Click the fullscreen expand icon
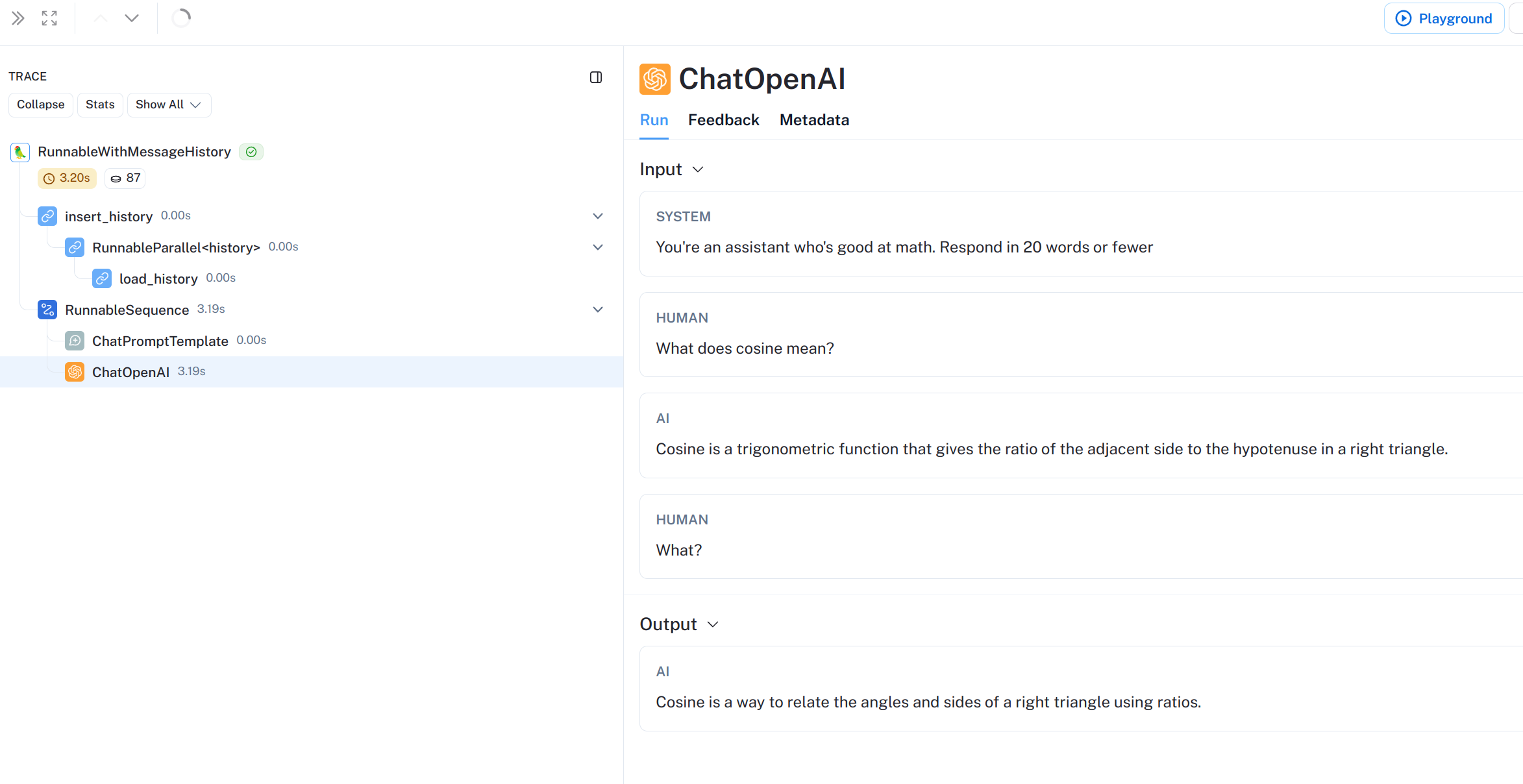Screen dimensions: 1523x784 [x=49, y=18]
